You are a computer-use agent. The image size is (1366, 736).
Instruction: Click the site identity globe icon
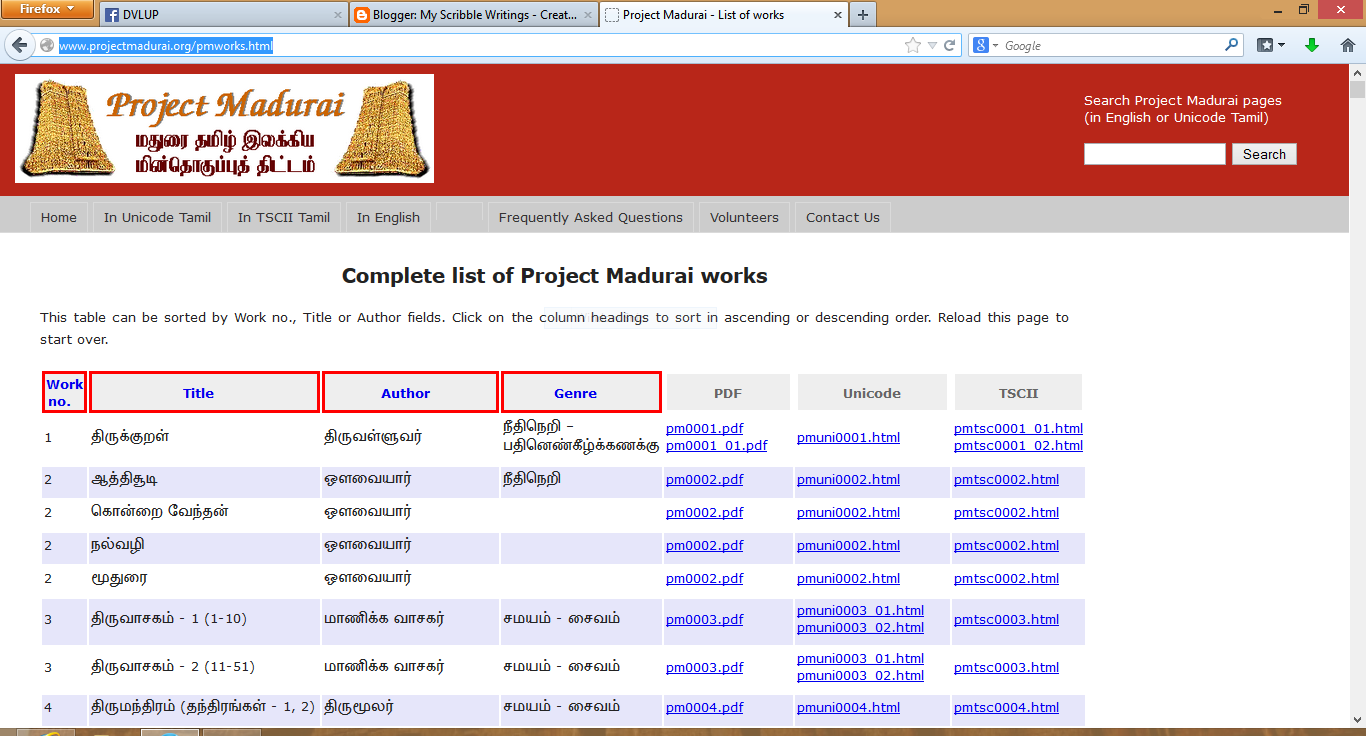(x=46, y=46)
